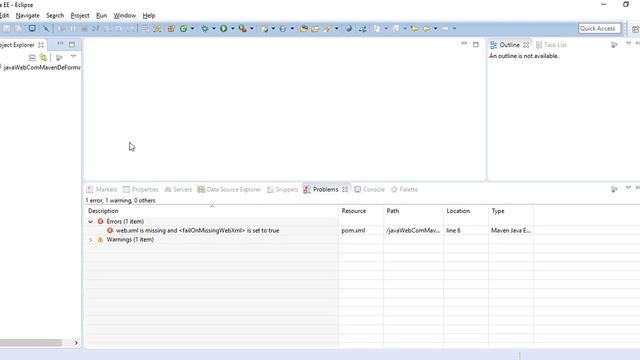The height and width of the screenshot is (360, 640).
Task: Open the Outline panel view menu
Action: 629,44
